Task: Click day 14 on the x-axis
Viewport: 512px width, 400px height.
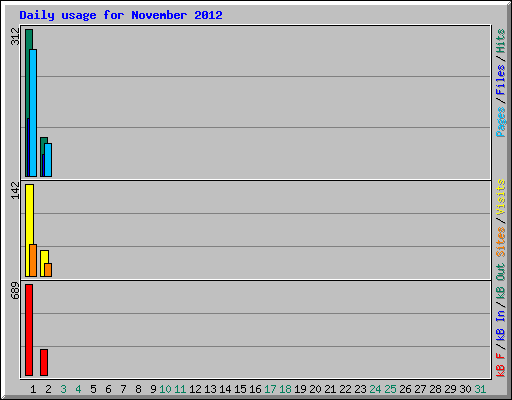Action: pos(225,389)
